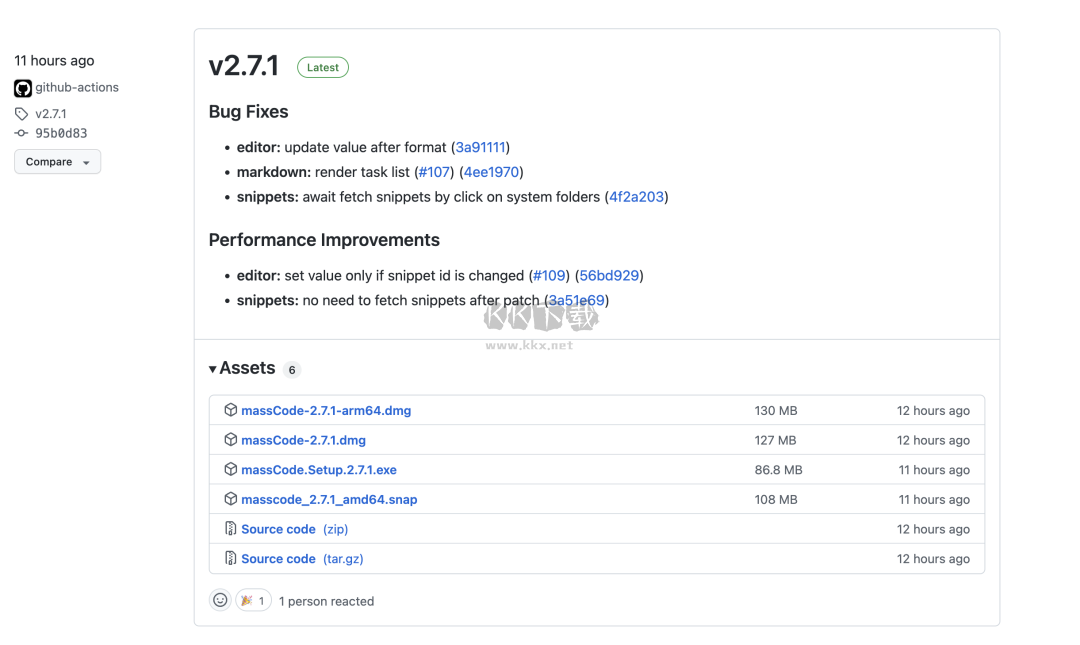Click the file icon for Source code (tar.gz)

coord(230,558)
